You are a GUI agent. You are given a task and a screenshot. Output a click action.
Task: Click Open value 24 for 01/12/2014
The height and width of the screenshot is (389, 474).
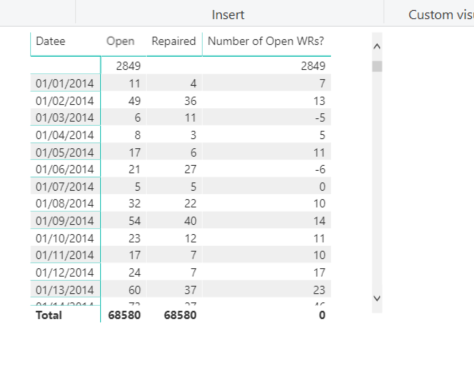coord(134,273)
